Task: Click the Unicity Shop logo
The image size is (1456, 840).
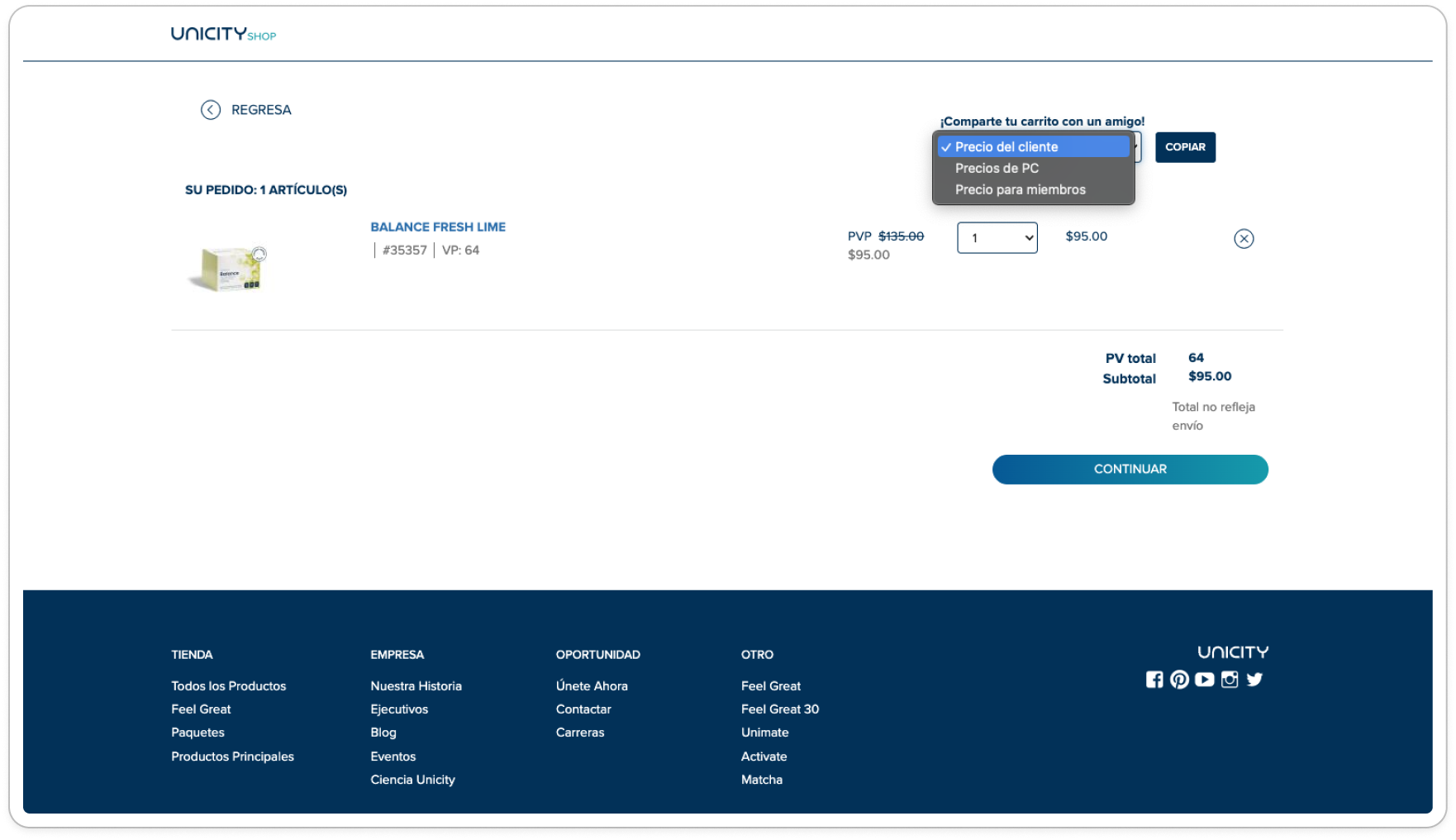Action: coord(223,34)
